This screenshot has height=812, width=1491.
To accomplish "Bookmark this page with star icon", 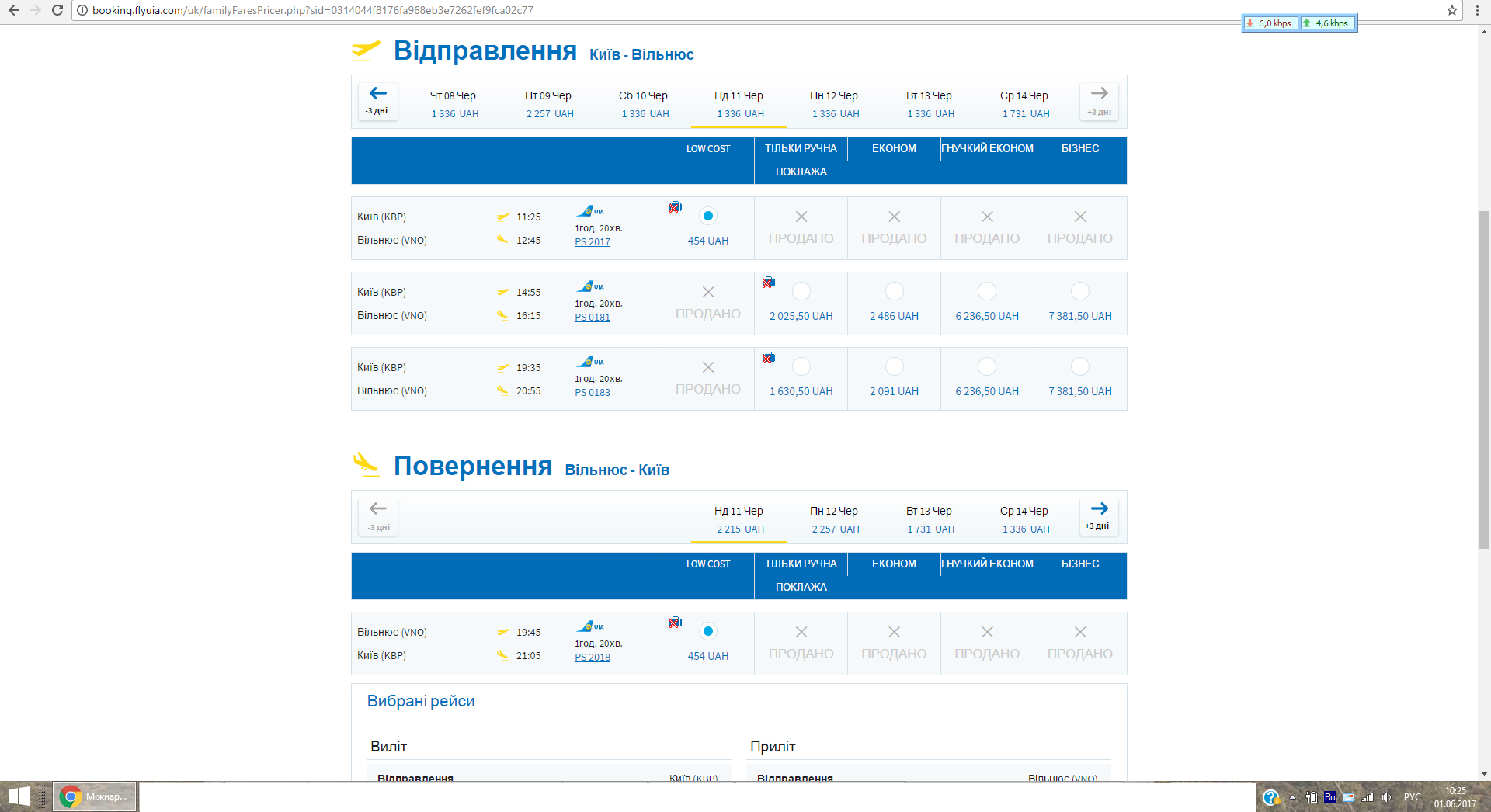I will tap(1451, 10).
